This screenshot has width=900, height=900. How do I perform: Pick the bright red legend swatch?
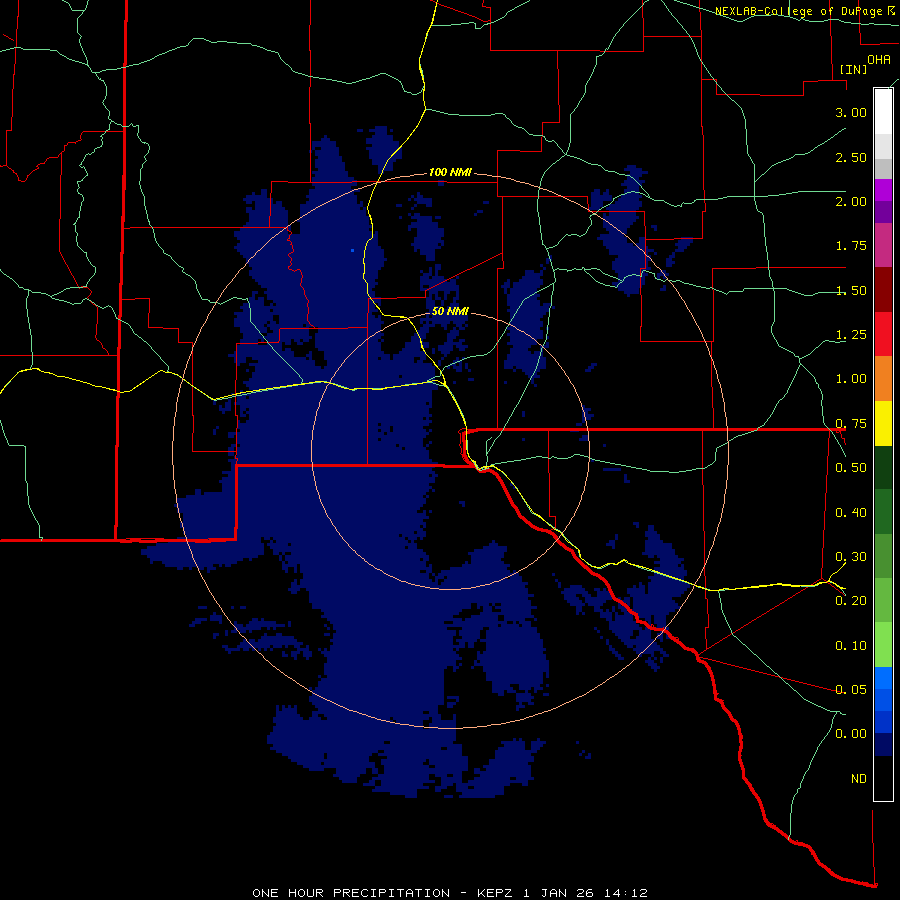coord(883,334)
